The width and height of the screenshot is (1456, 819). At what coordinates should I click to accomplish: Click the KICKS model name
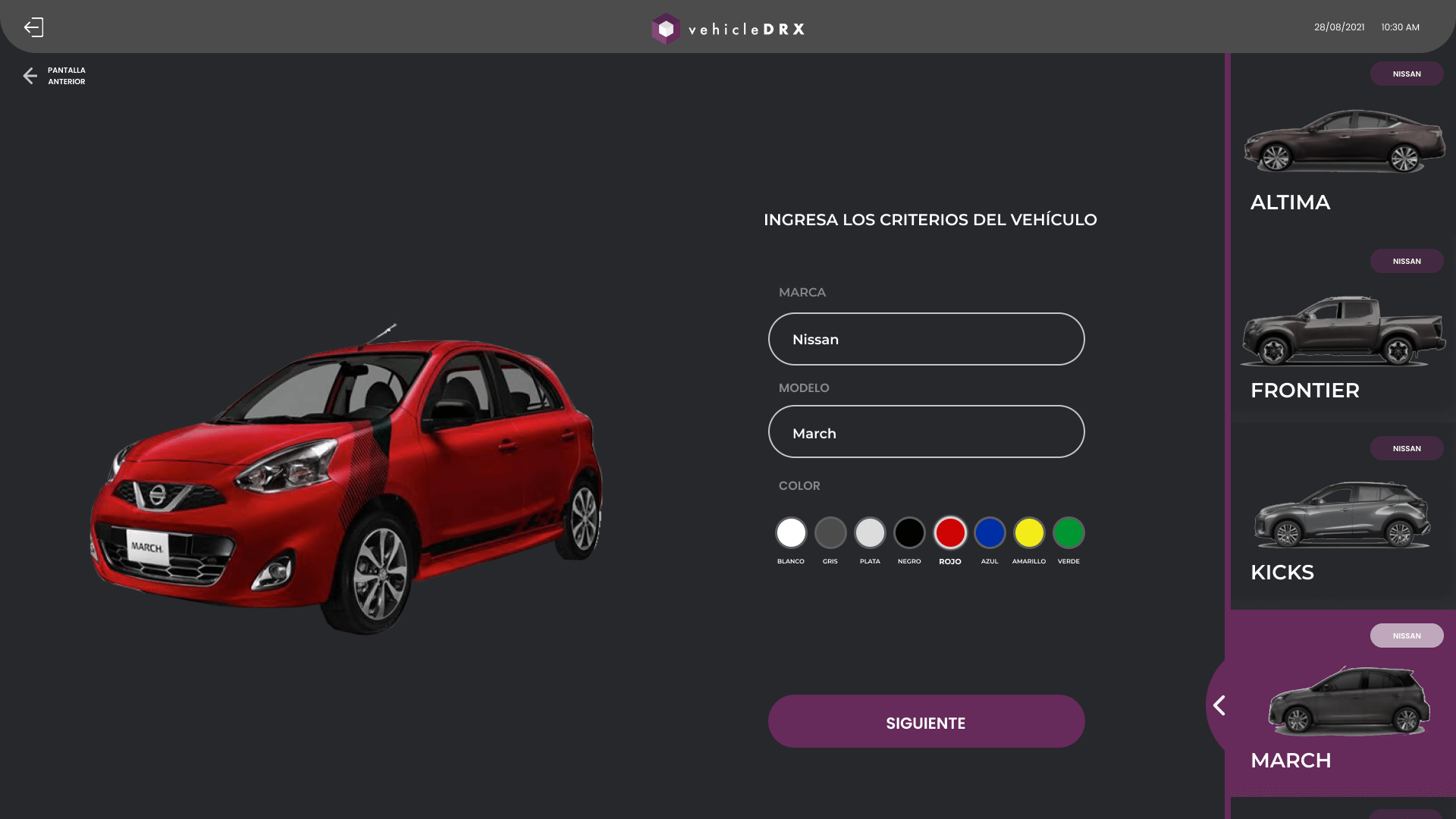pos(1282,573)
